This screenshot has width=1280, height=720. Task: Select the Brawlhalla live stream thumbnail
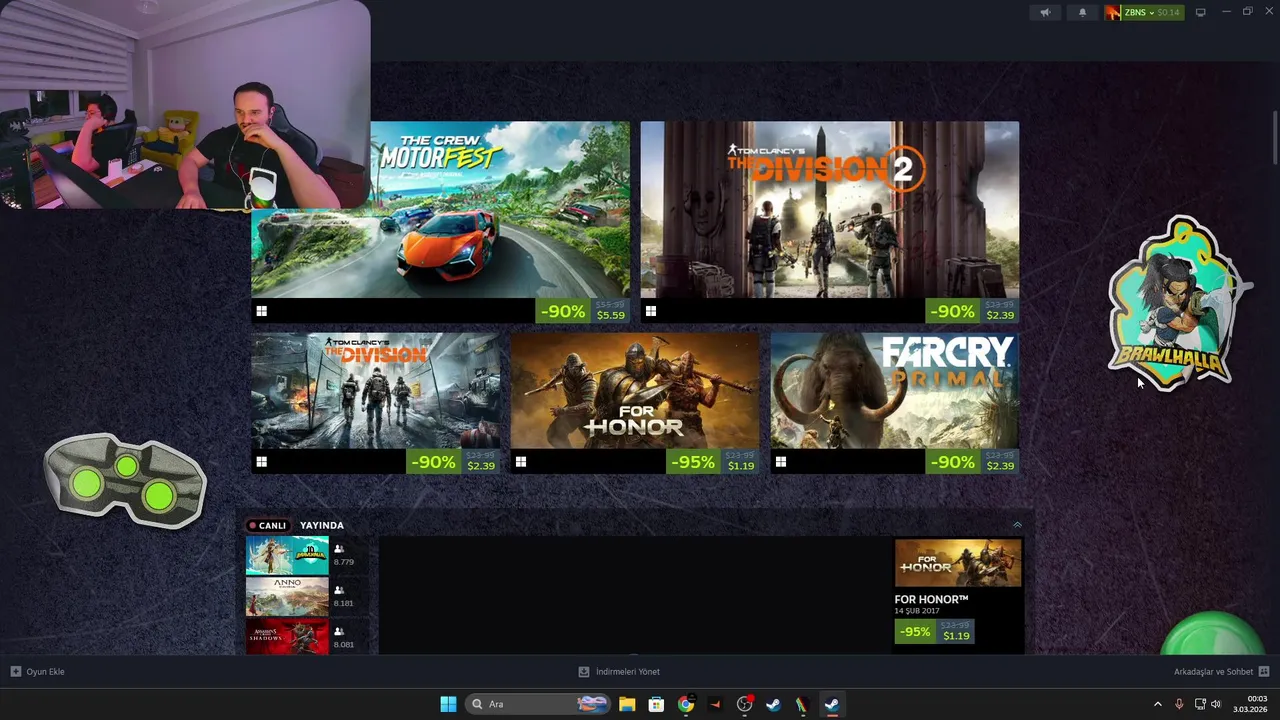point(287,555)
